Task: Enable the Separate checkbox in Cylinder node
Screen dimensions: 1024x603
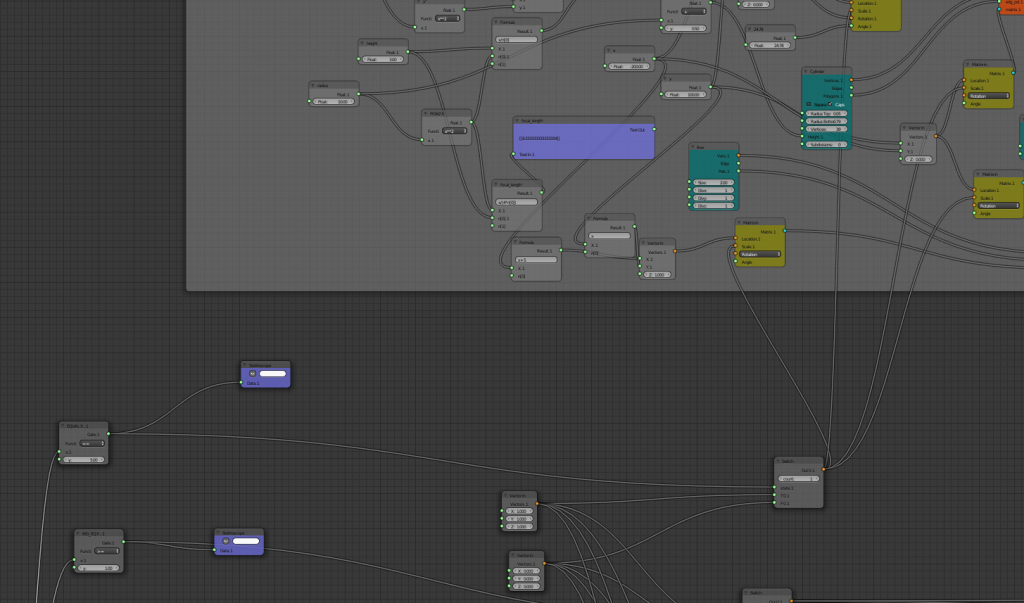Action: click(x=808, y=105)
